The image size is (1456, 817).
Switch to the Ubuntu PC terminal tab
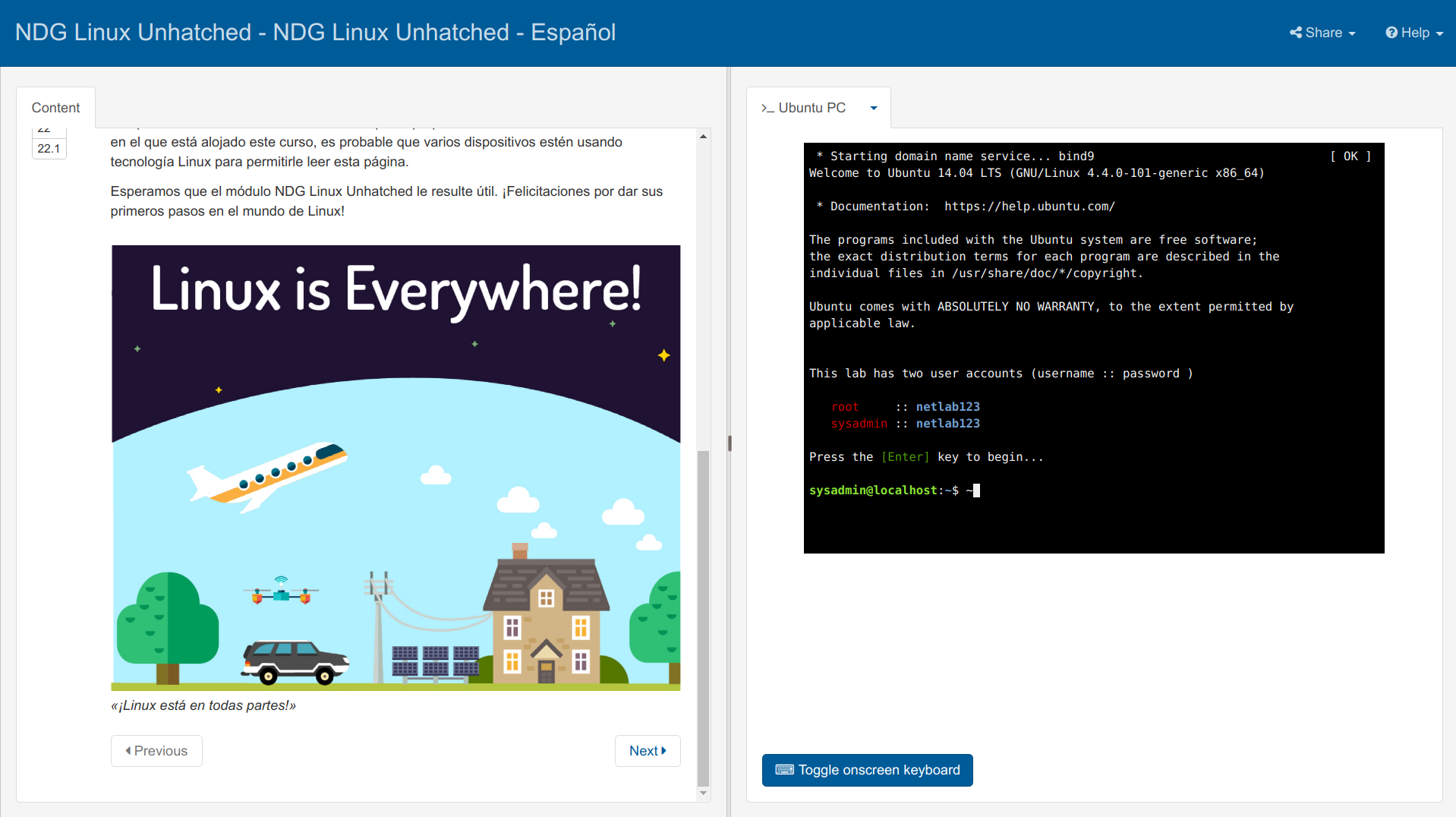[804, 108]
